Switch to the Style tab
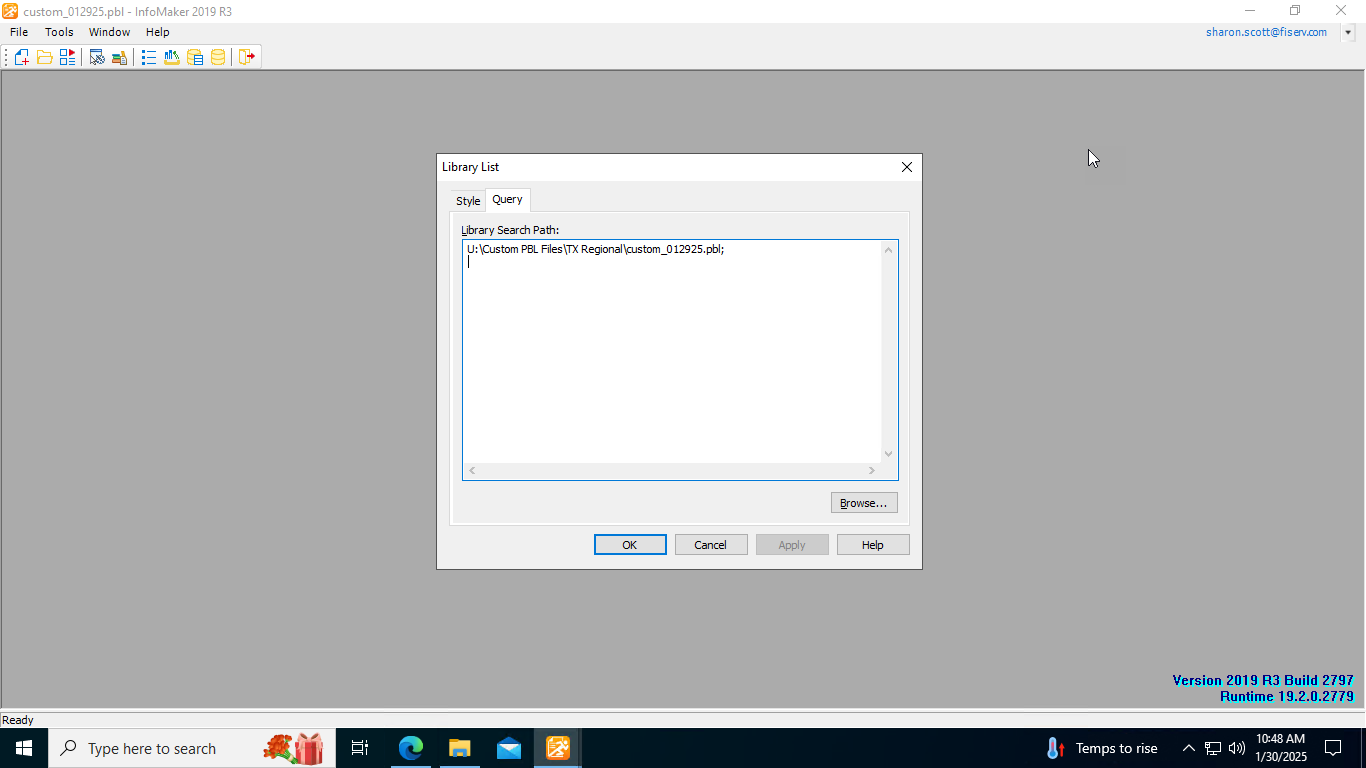The height and width of the screenshot is (768, 1366). pos(468,201)
